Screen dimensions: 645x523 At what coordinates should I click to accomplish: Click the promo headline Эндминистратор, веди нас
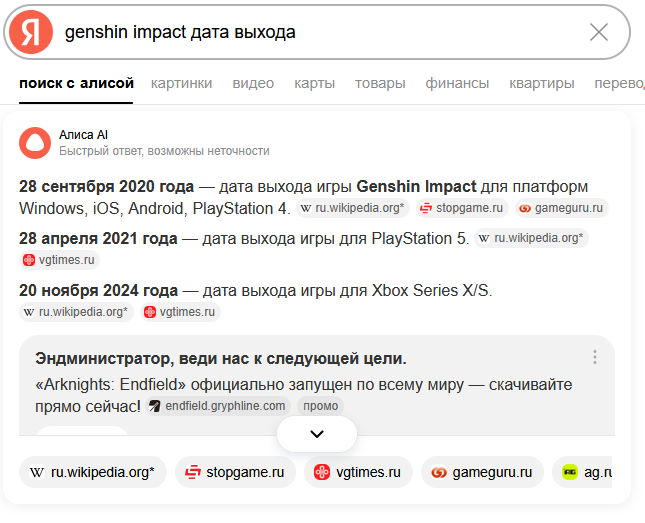point(221,358)
